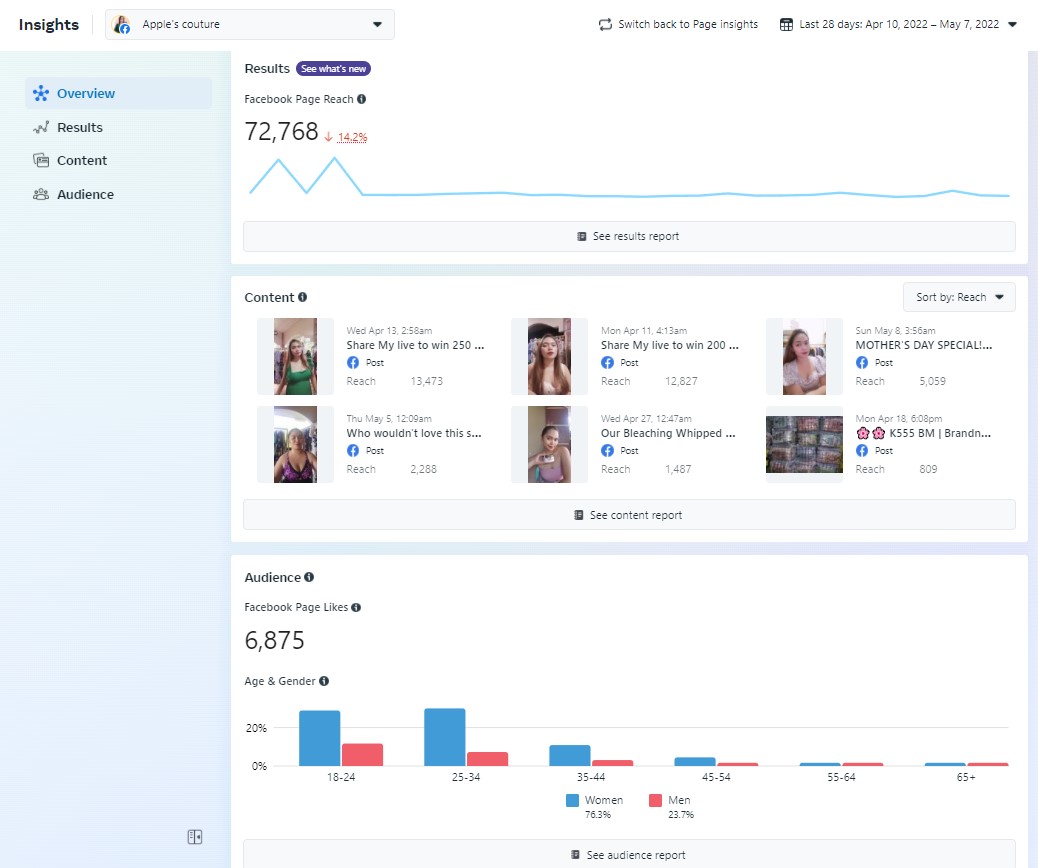
Task: Click the calendar icon for date range
Action: pos(786,24)
